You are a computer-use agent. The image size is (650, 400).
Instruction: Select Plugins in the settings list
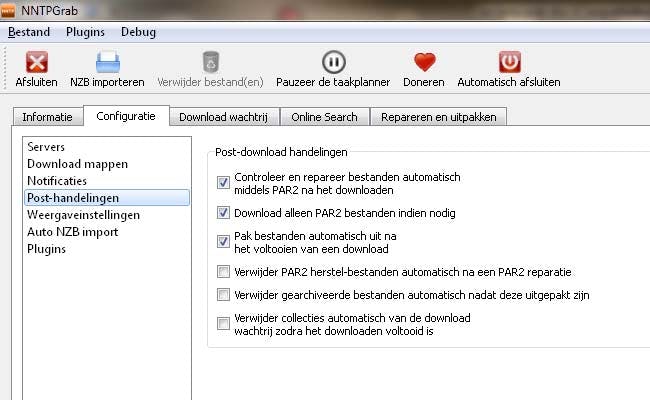coord(107,249)
